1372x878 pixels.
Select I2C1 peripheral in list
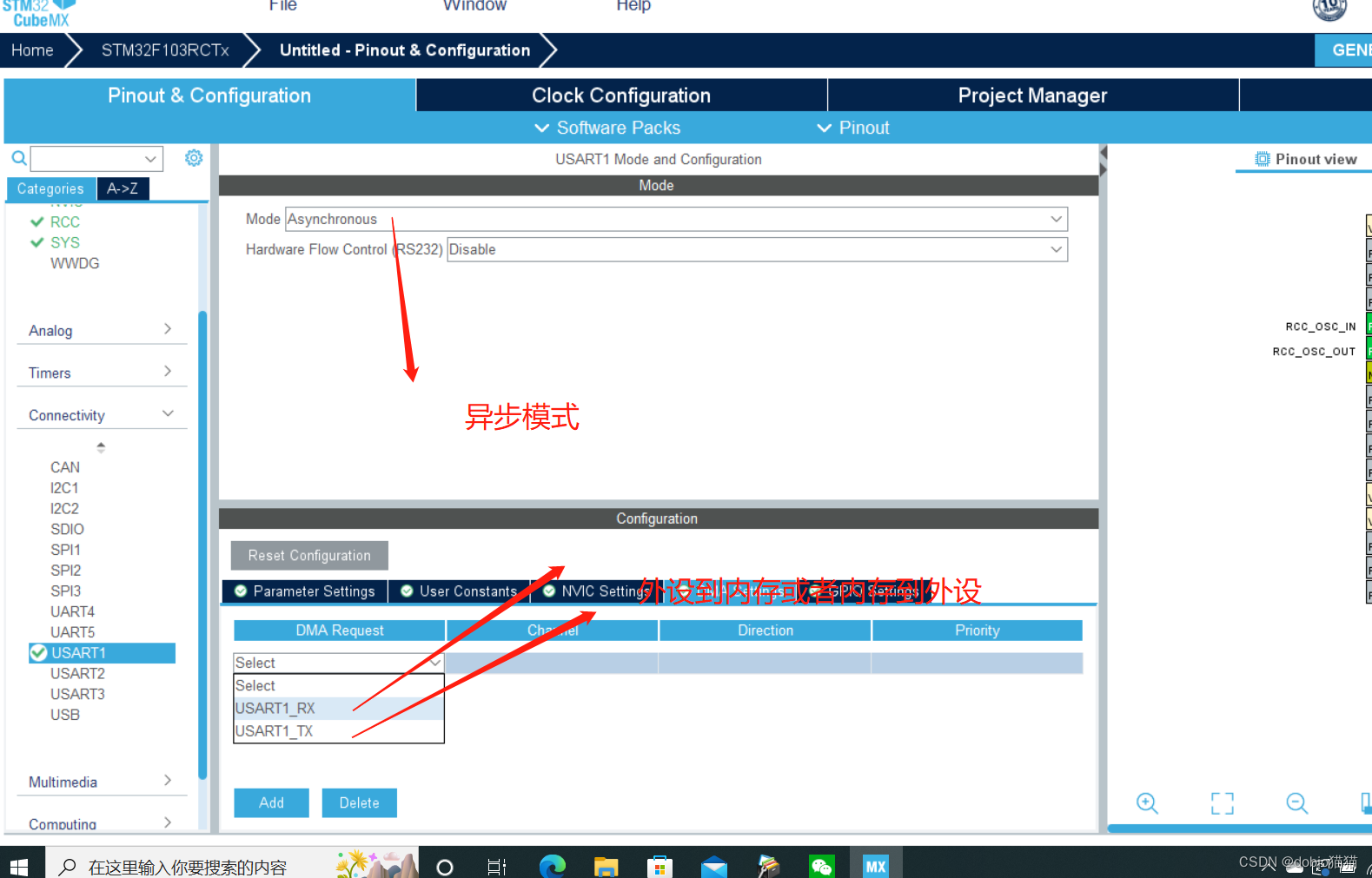64,488
